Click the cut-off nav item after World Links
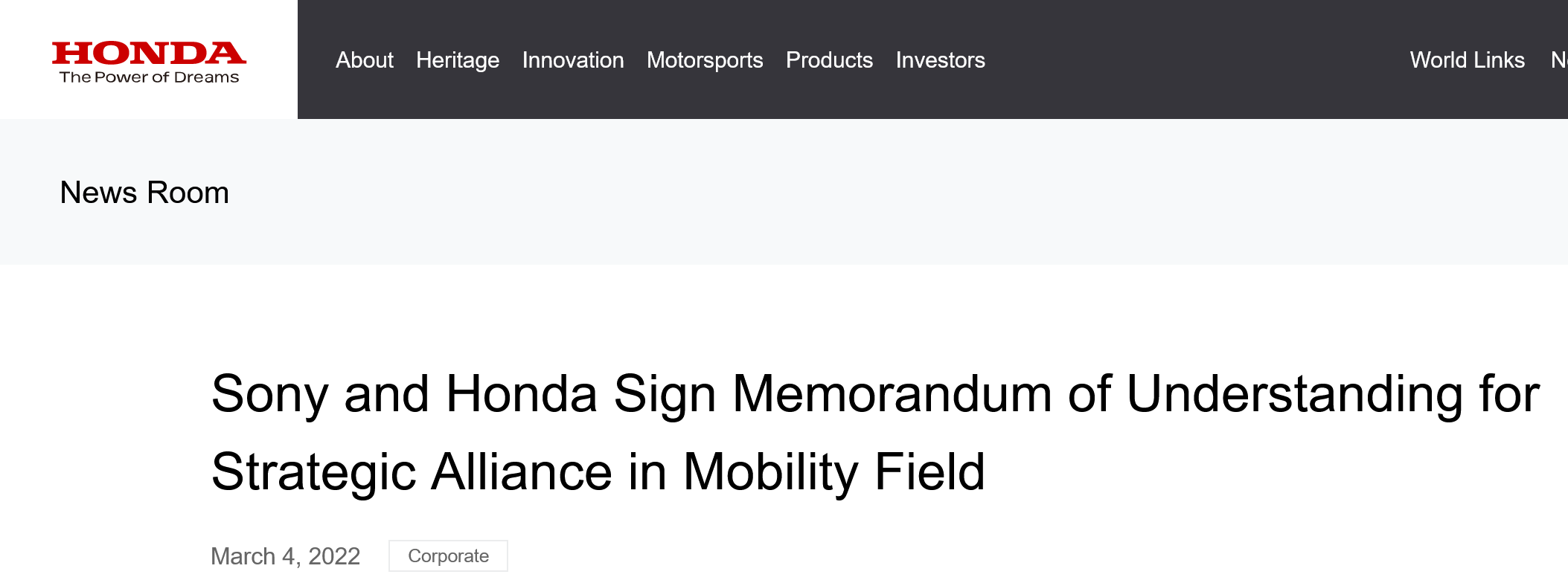 click(x=1559, y=60)
